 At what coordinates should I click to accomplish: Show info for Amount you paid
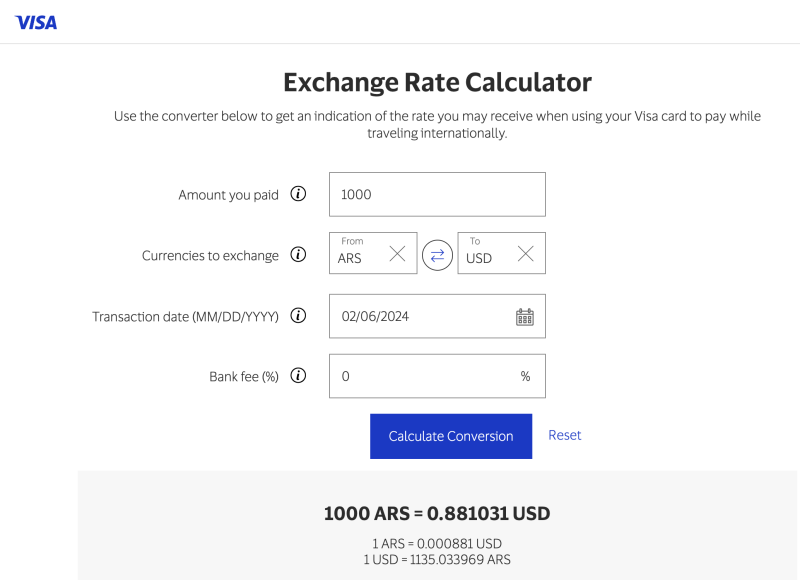pos(298,195)
